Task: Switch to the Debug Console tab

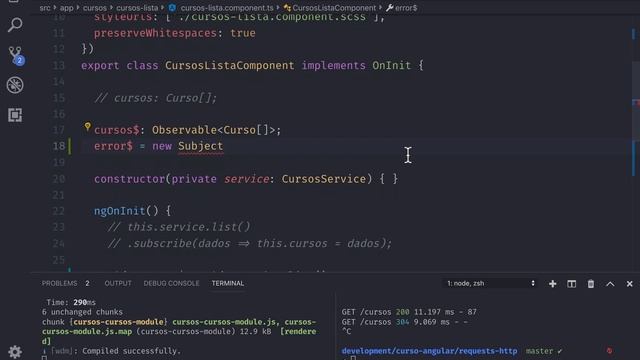Action: tap(171, 283)
